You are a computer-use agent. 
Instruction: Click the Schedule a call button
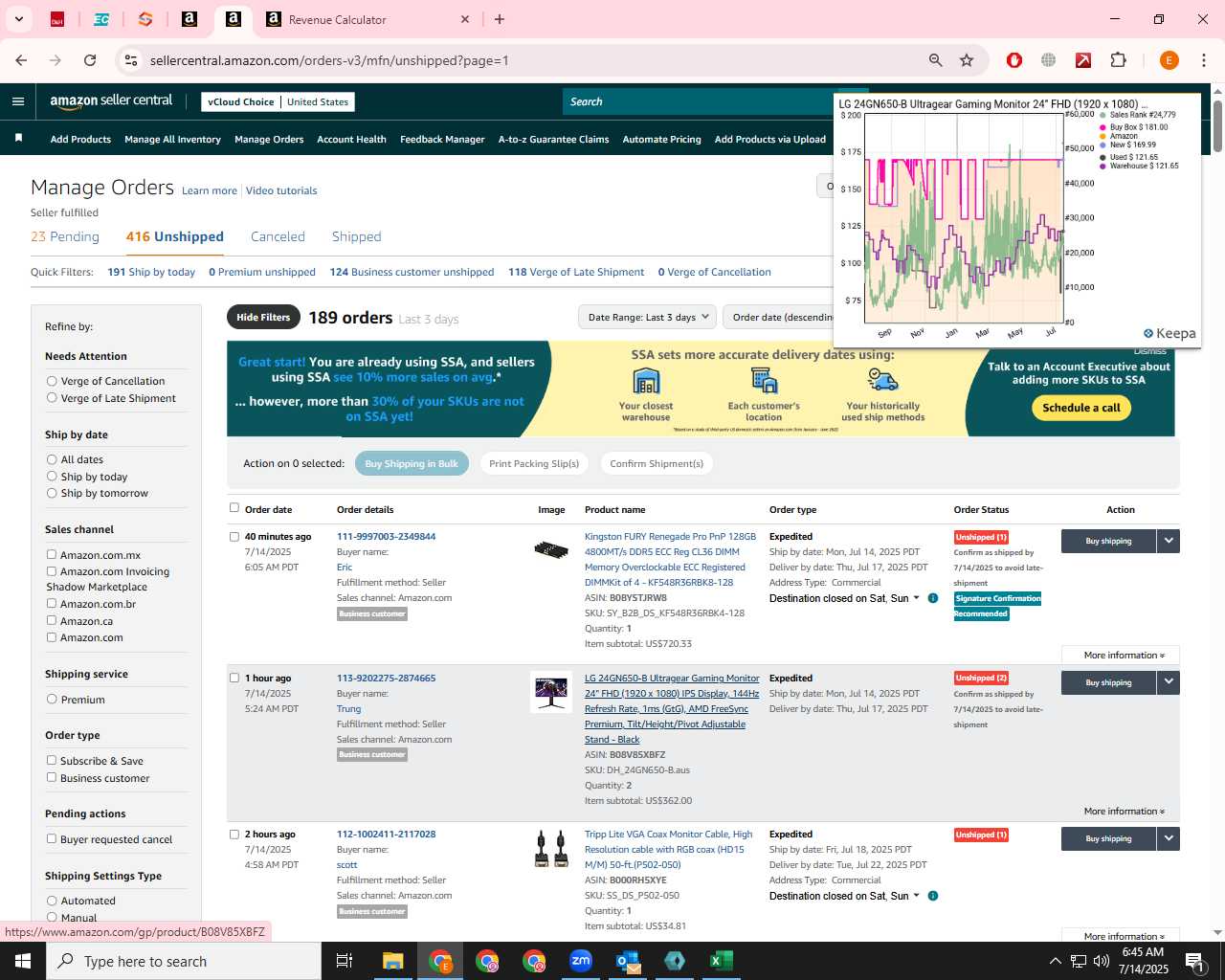coord(1081,408)
